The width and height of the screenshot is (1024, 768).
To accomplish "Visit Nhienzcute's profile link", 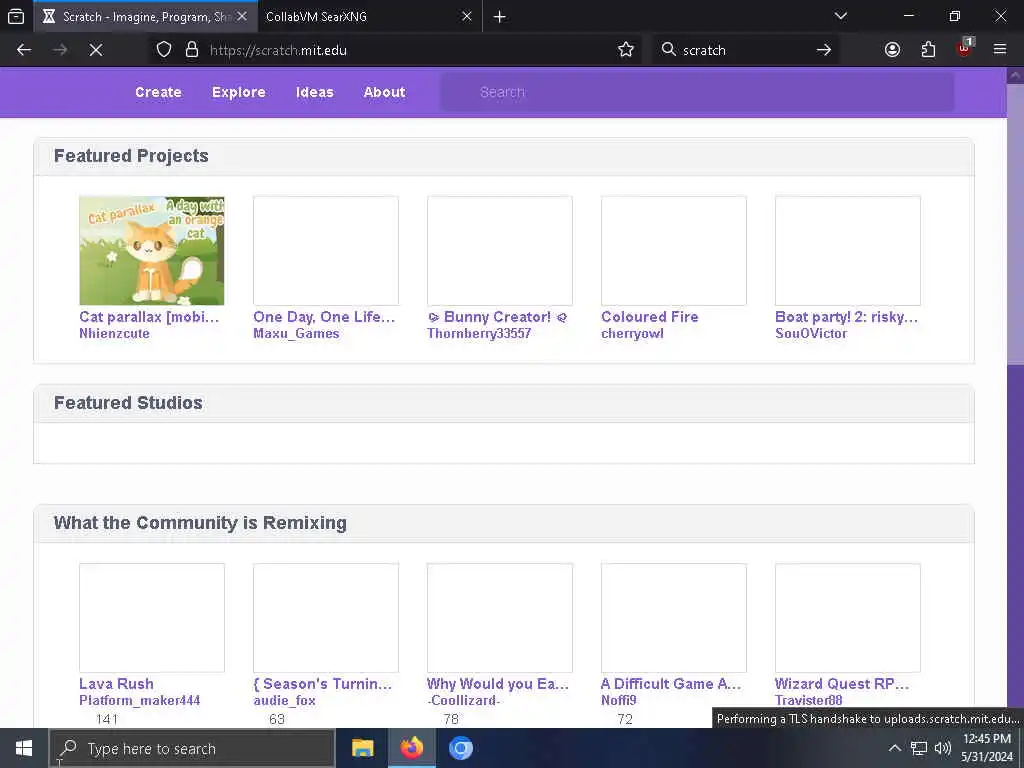I will click(x=114, y=333).
